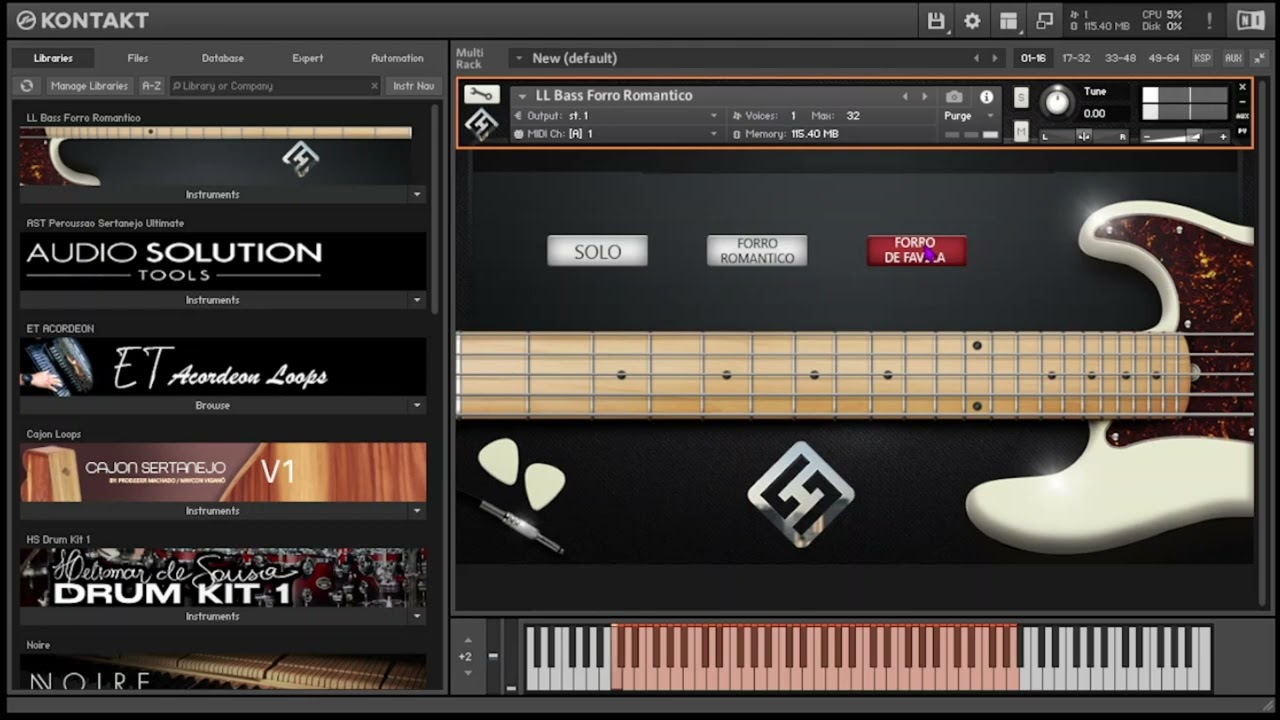The image size is (1280, 720).
Task: Solo the LL Bass instrument
Action: pos(1021,97)
